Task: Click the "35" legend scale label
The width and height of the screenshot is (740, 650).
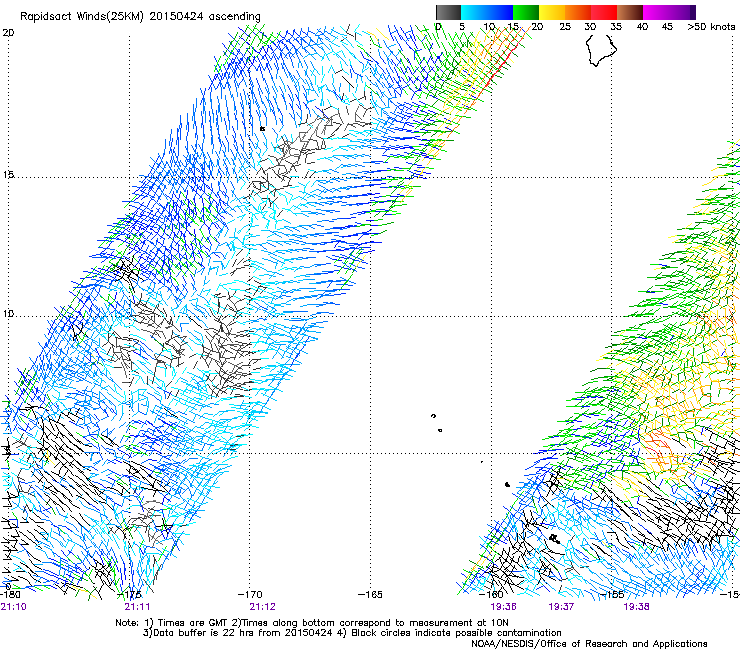Action: [616, 27]
